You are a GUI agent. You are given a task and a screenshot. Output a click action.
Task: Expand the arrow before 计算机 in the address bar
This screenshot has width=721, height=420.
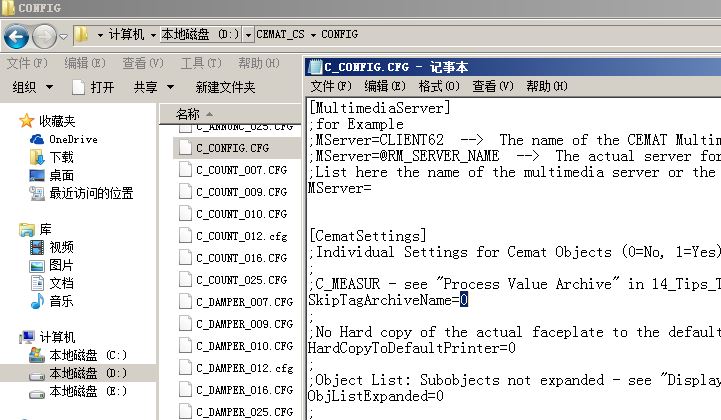[x=100, y=35]
